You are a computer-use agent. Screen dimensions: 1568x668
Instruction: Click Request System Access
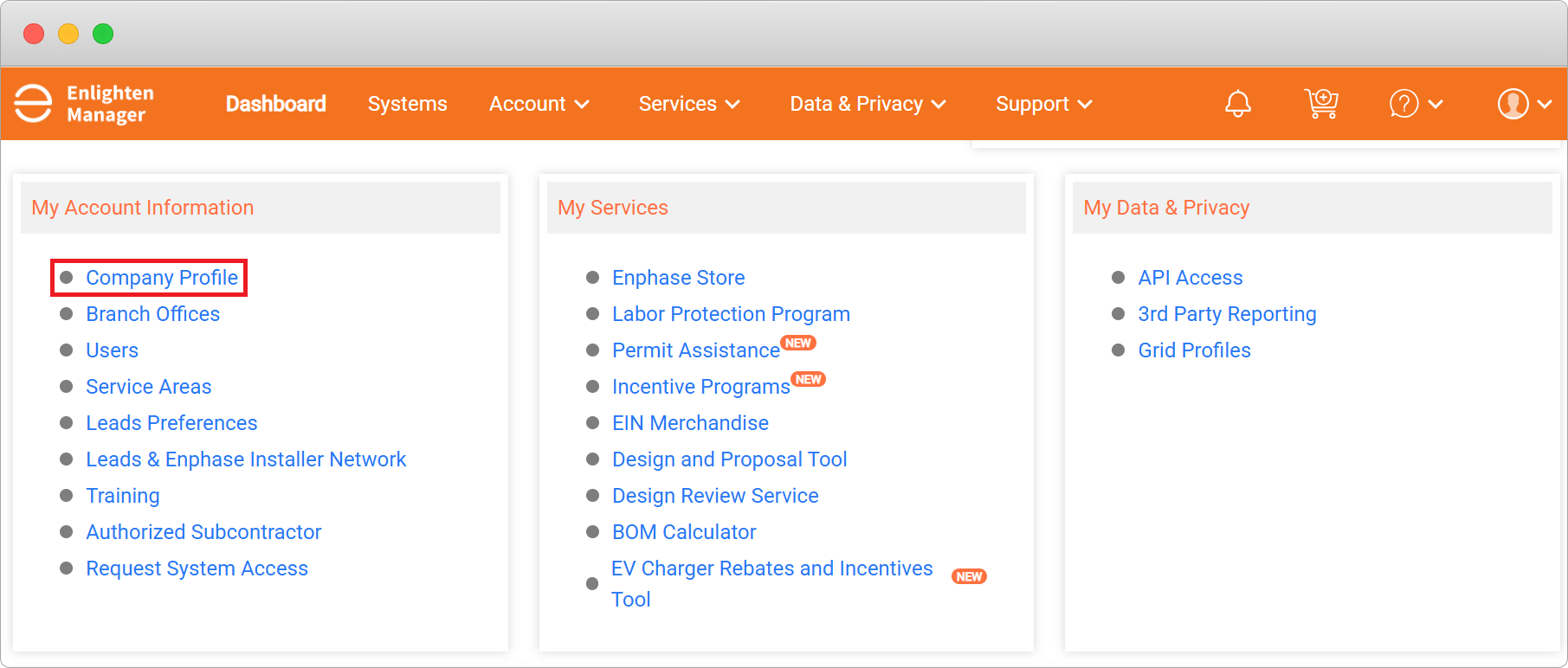(197, 568)
